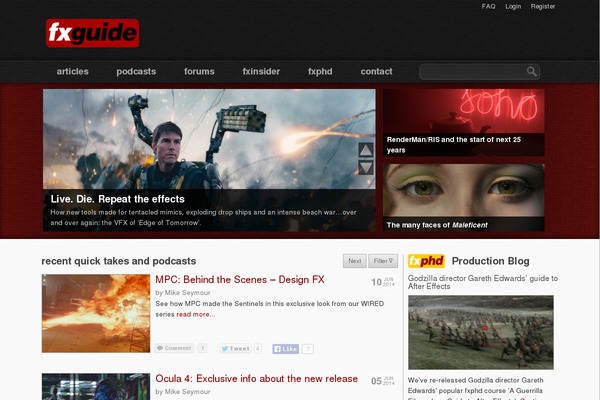Click the FAQ link
Image resolution: width=600 pixels, height=400 pixels.
(x=488, y=7)
